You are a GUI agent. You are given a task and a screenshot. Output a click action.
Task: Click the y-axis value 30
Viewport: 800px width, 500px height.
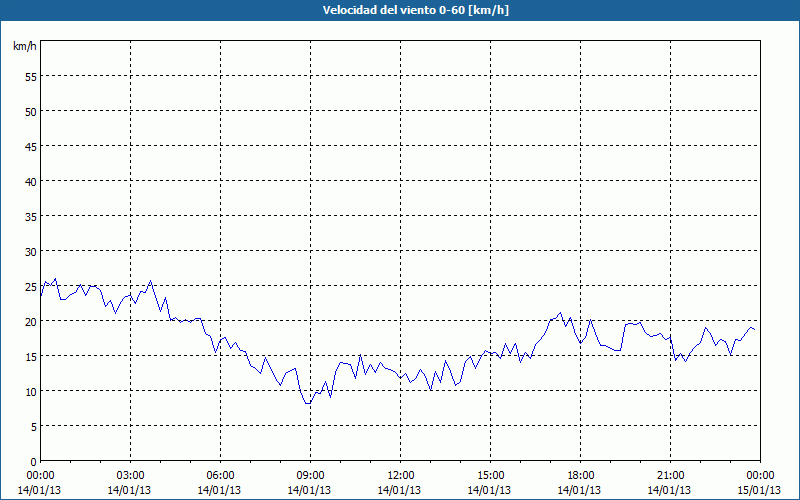pos(31,253)
